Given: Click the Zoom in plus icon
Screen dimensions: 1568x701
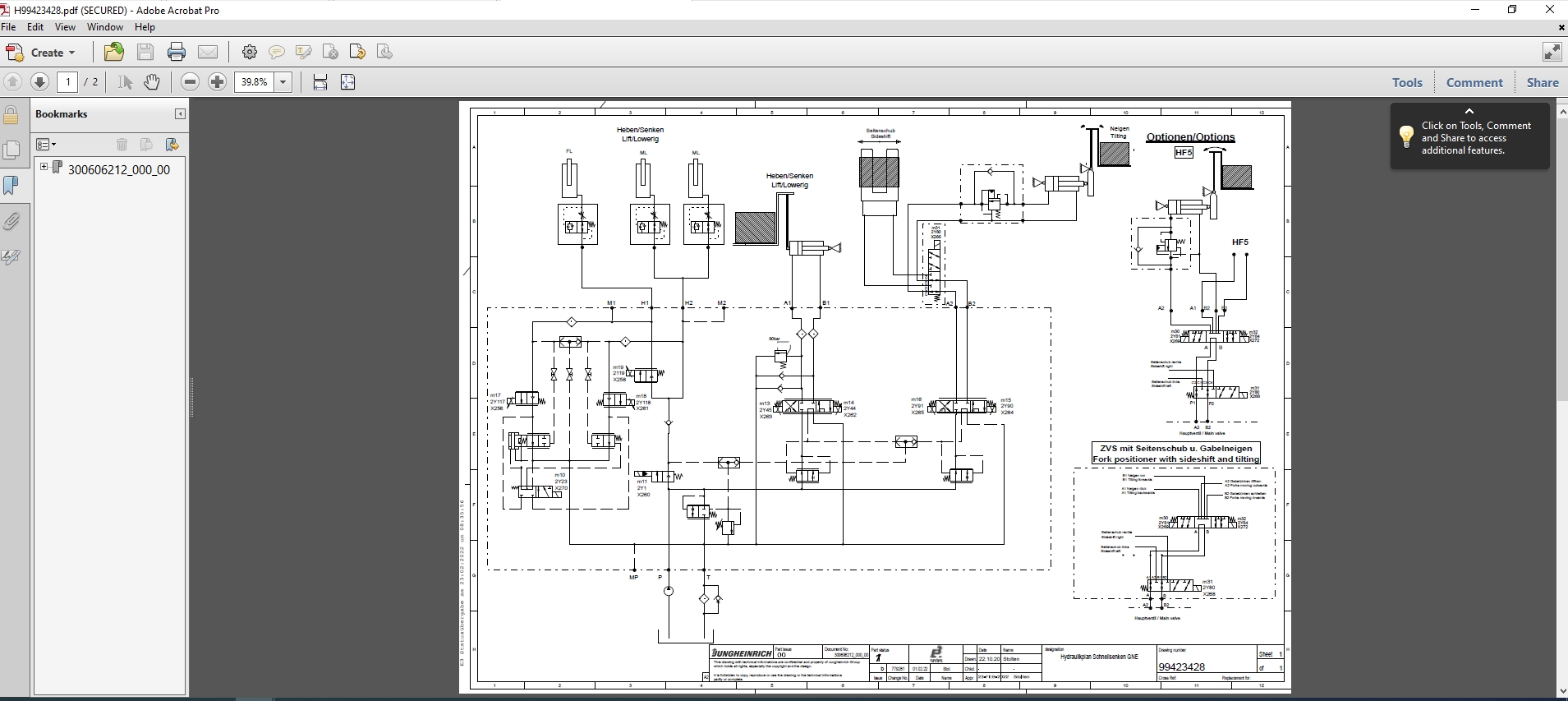Looking at the screenshot, I should click(x=218, y=82).
